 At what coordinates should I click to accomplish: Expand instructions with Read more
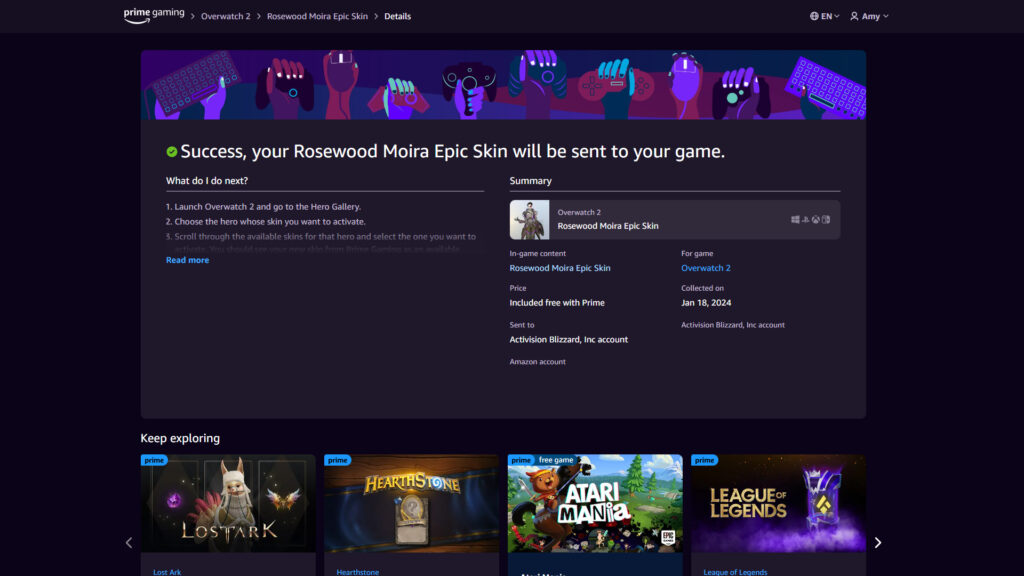tap(187, 260)
